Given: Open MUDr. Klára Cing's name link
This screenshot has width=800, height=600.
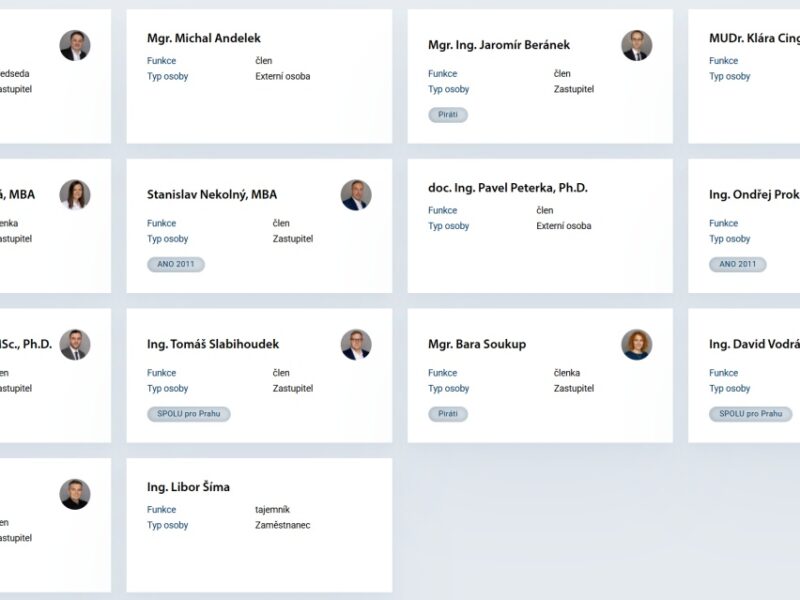Looking at the screenshot, I should [x=754, y=38].
